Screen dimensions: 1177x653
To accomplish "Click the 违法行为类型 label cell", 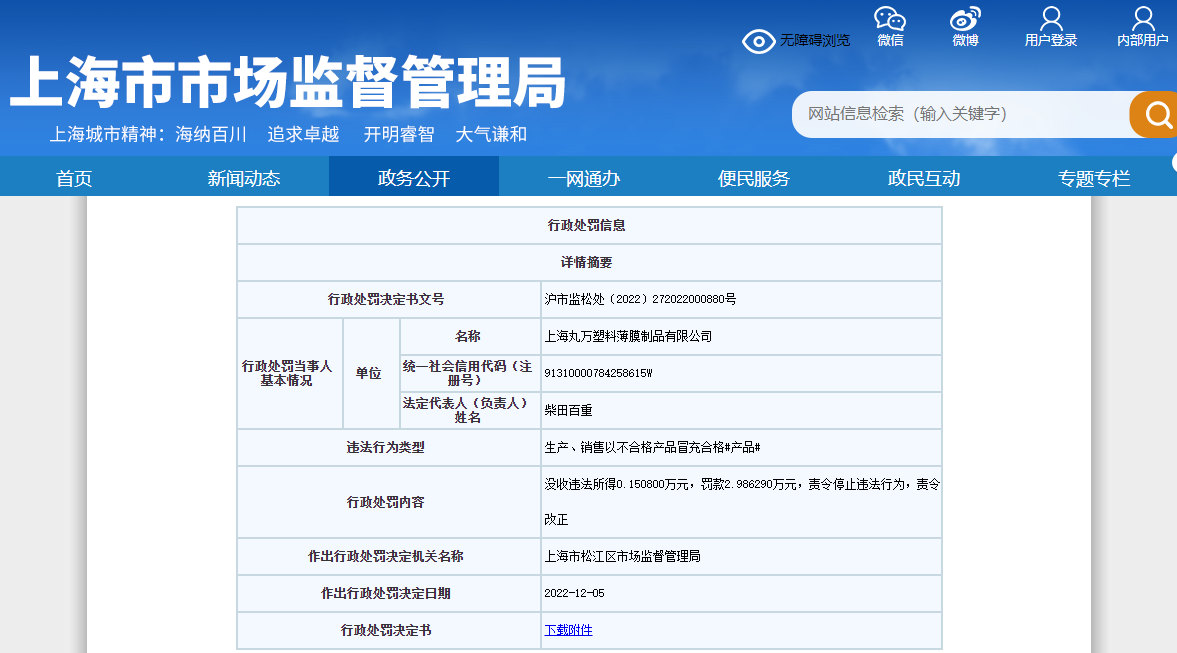I will (x=389, y=447).
